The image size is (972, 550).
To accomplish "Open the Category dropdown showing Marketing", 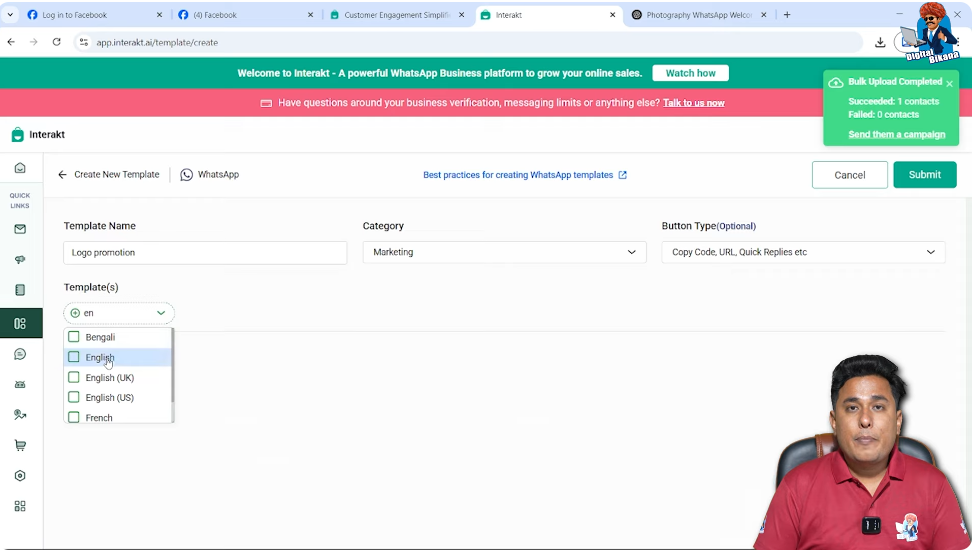I will pos(504,252).
